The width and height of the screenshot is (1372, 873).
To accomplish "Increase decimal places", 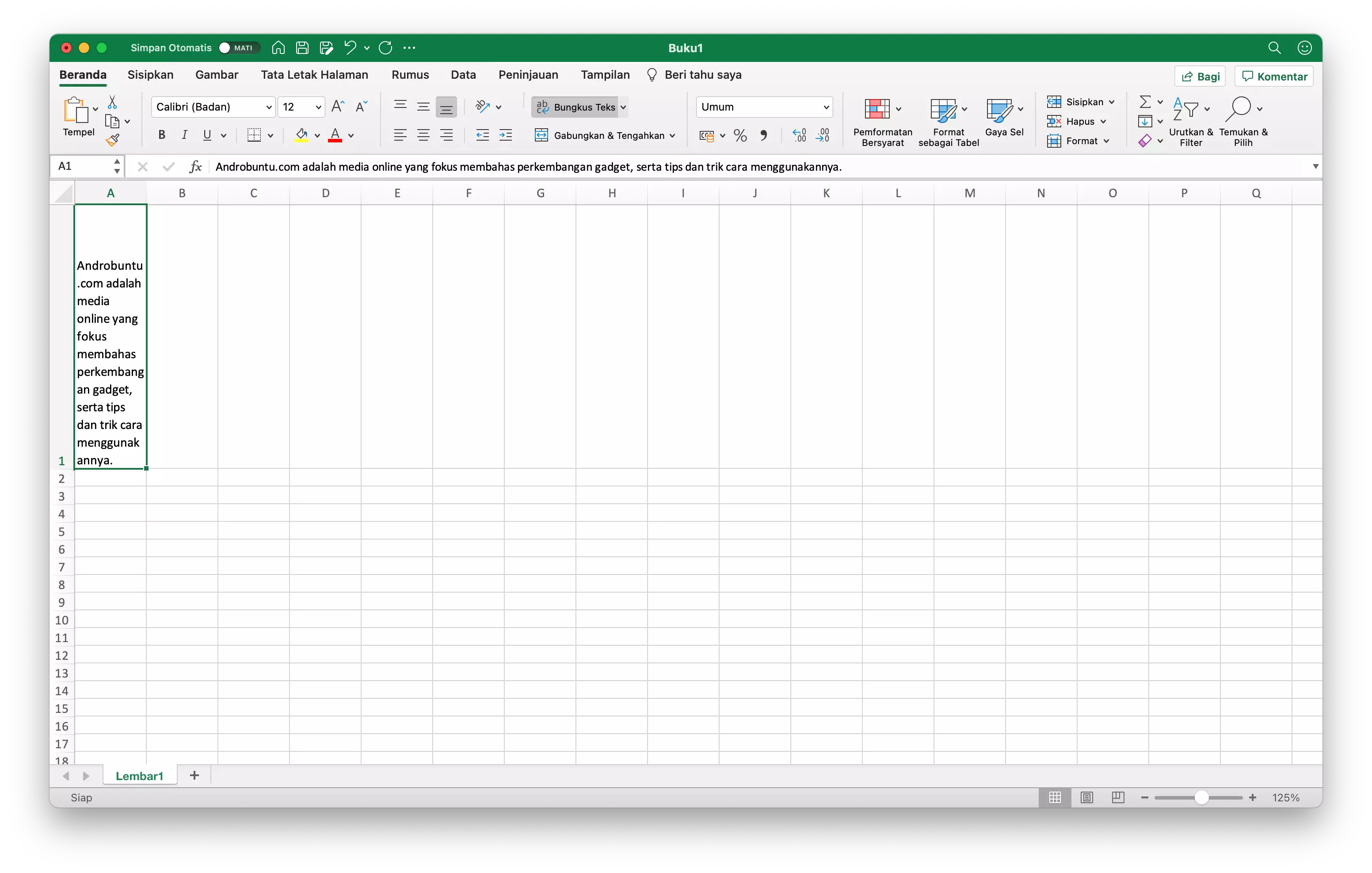I will point(799,135).
